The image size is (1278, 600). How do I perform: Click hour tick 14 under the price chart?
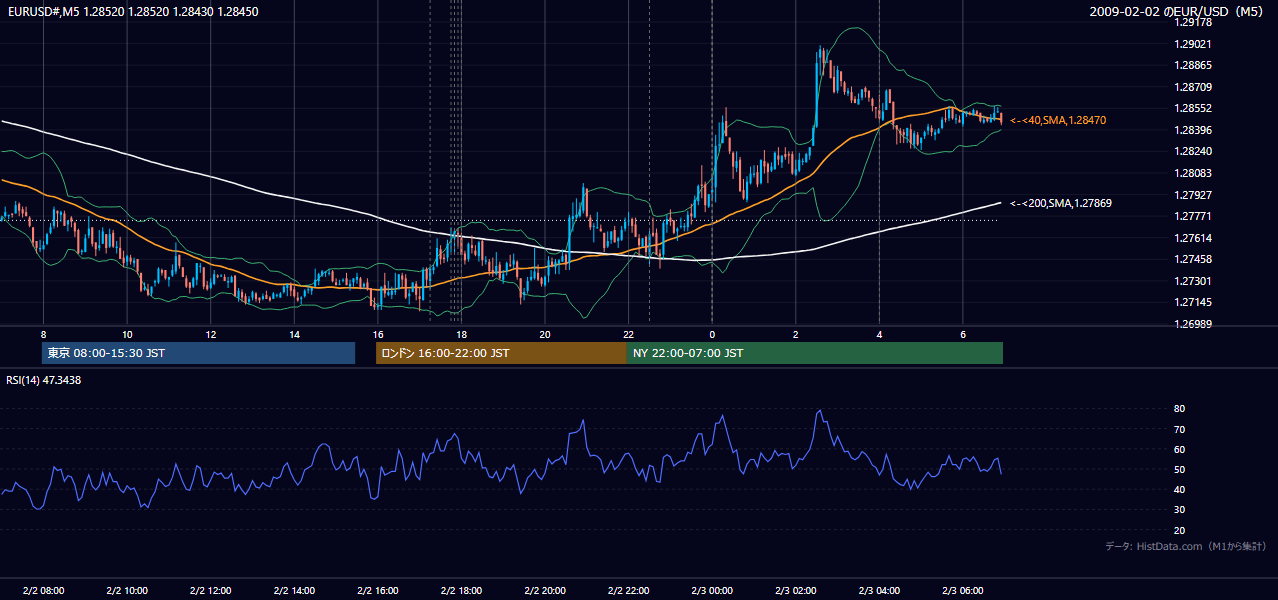294,334
